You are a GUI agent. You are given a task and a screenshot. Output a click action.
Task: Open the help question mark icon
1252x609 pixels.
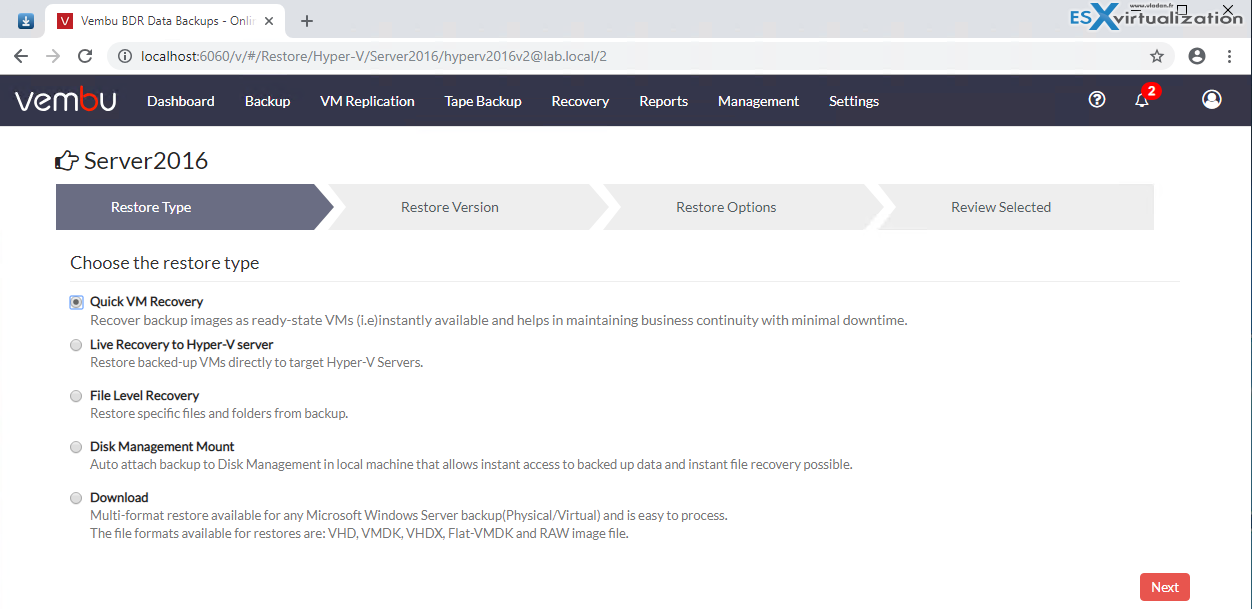click(x=1097, y=99)
